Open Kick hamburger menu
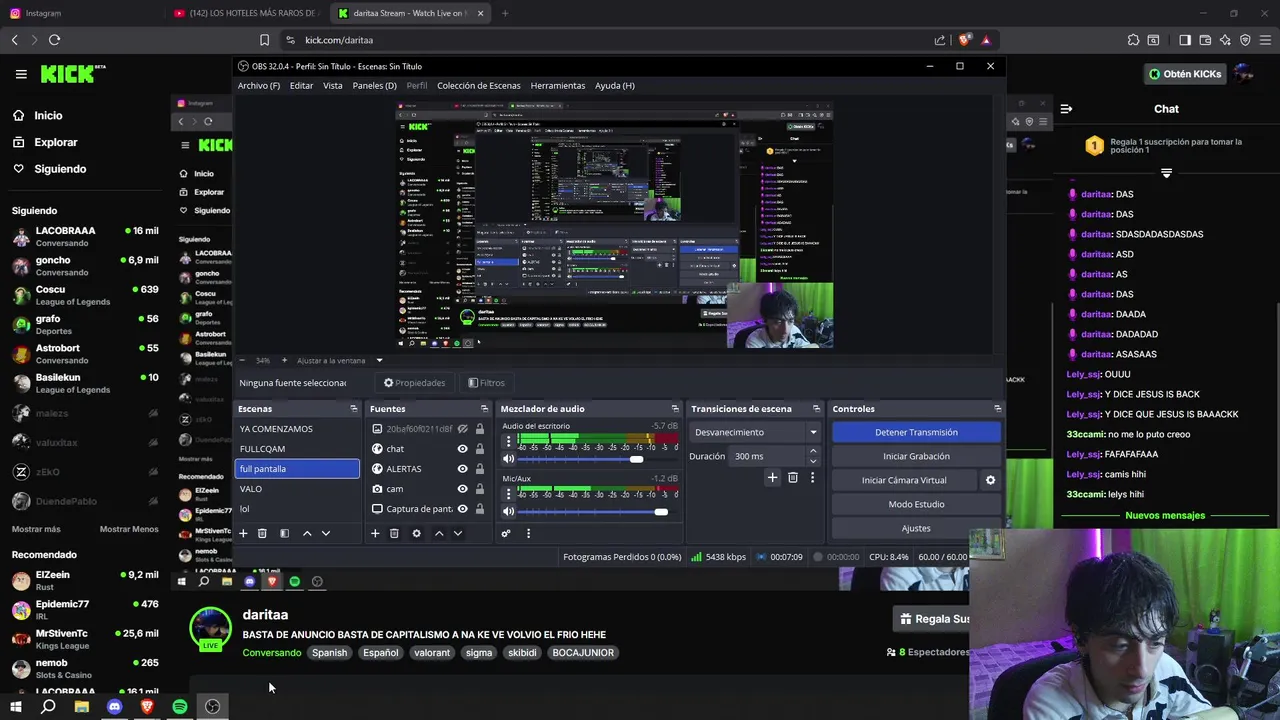1280x720 pixels. pyautogui.click(x=21, y=74)
